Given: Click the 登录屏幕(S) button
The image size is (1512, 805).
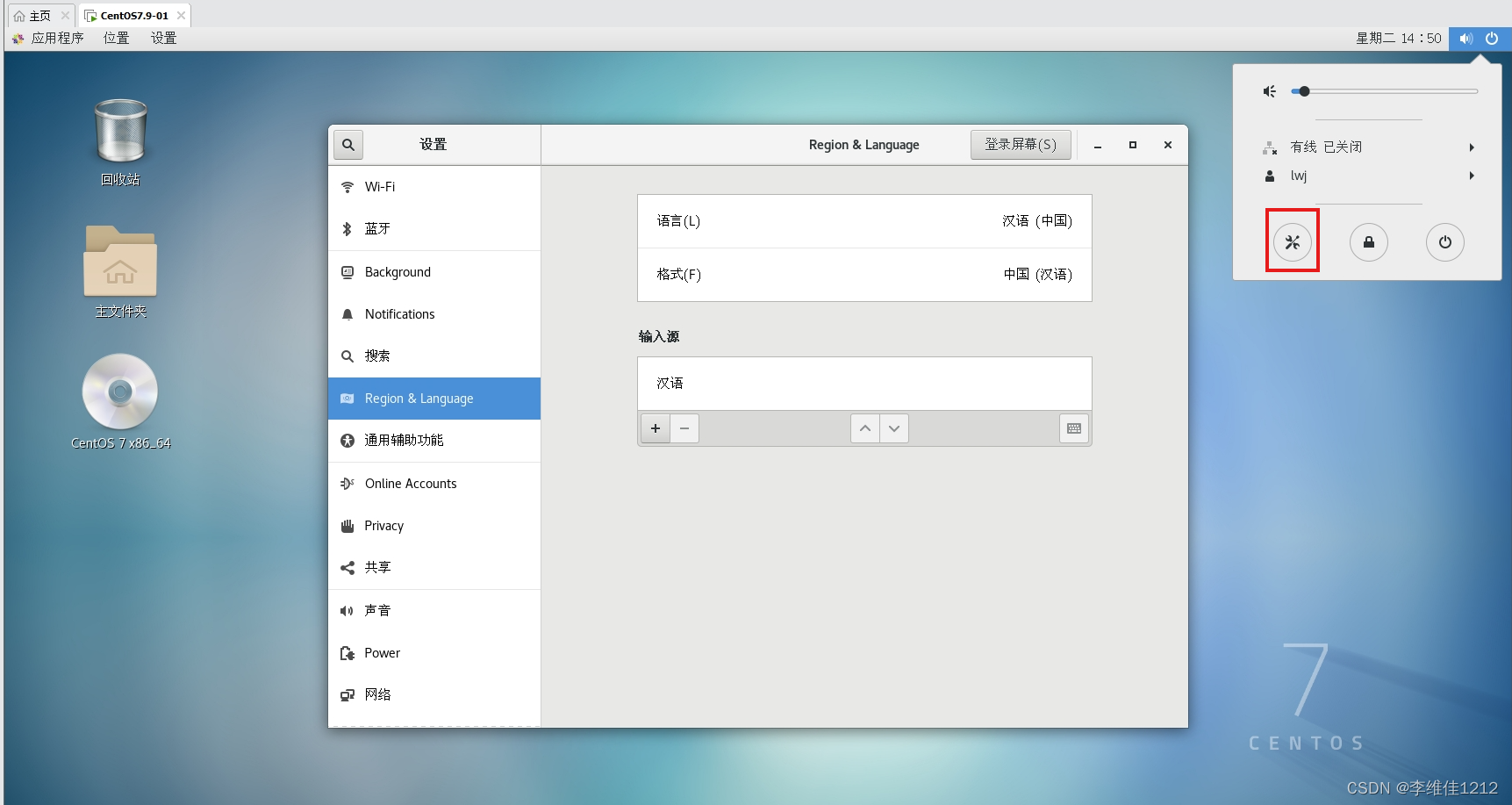Looking at the screenshot, I should (1021, 144).
